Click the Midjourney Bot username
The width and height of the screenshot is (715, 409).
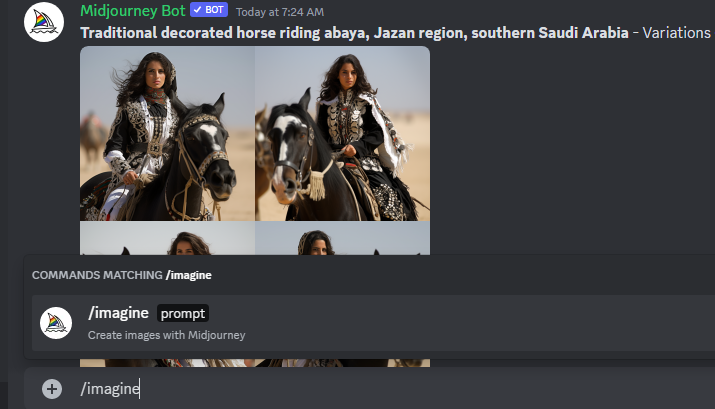[x=133, y=10]
